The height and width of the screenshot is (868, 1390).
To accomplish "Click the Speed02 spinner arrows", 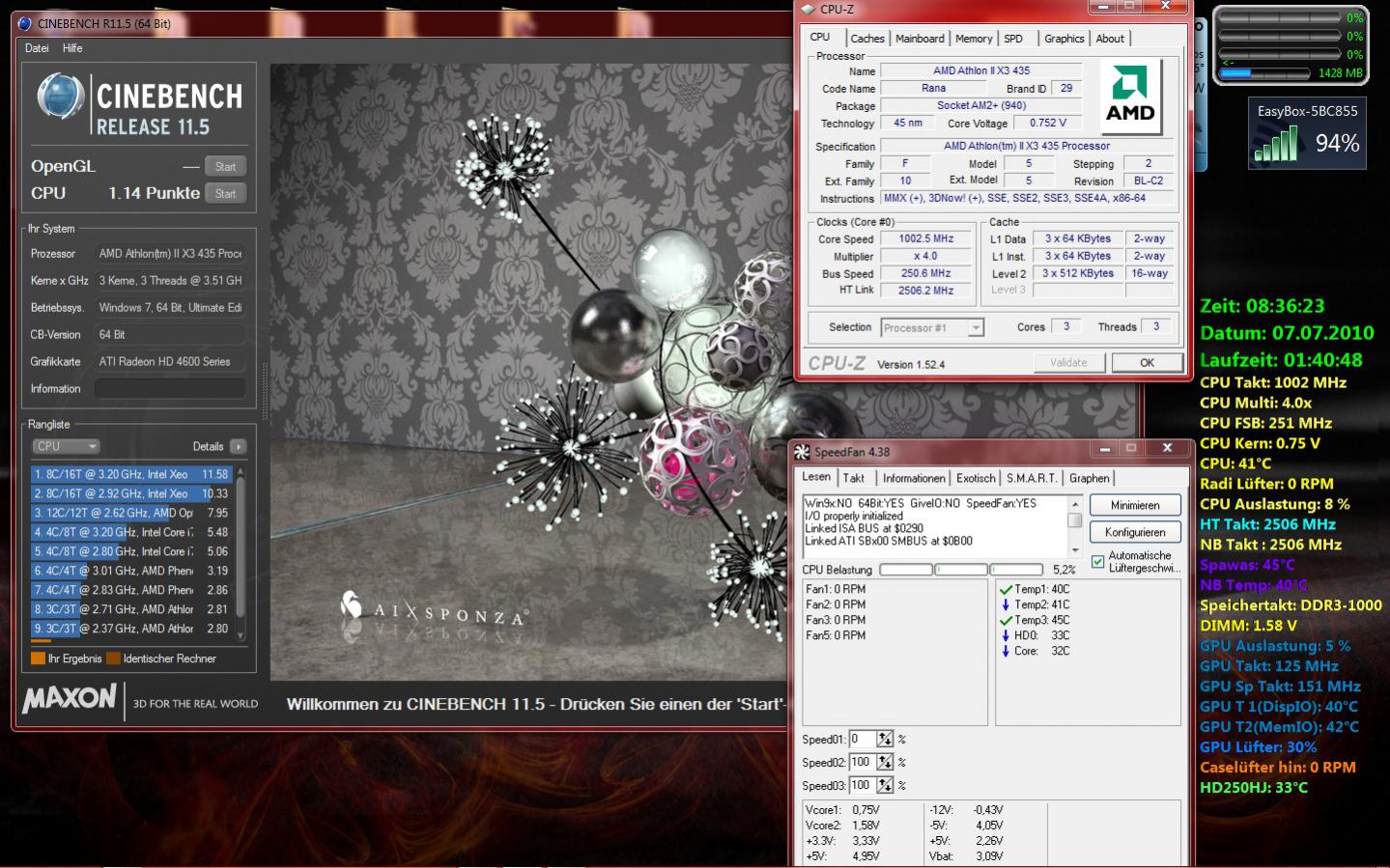I will click(885, 762).
